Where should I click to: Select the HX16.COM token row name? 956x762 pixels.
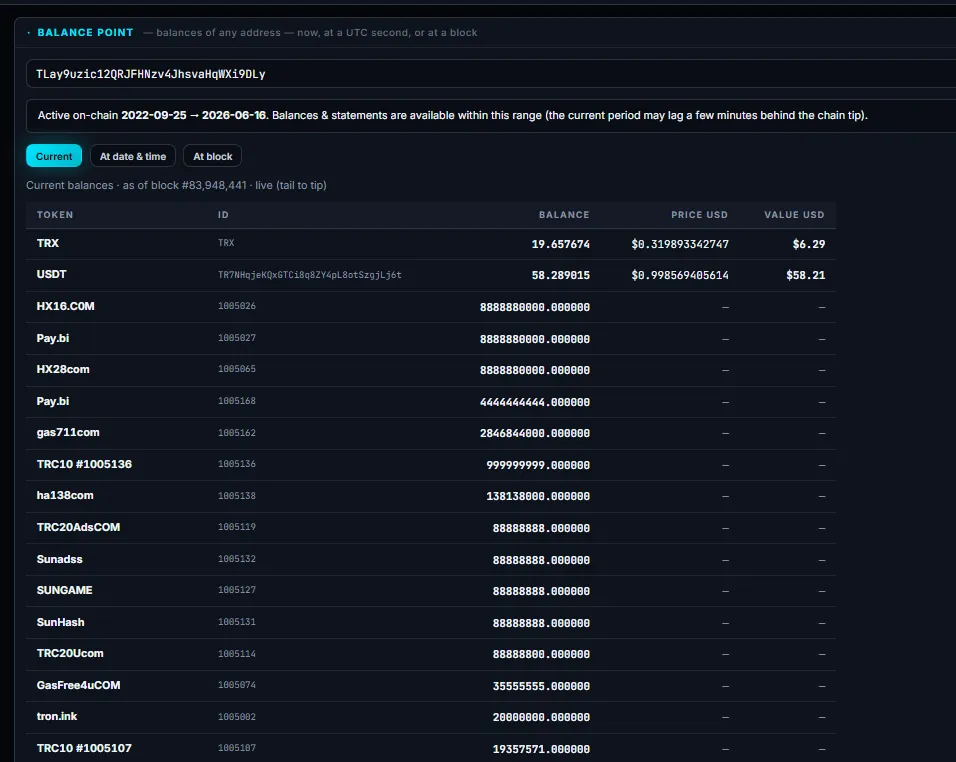tap(65, 306)
